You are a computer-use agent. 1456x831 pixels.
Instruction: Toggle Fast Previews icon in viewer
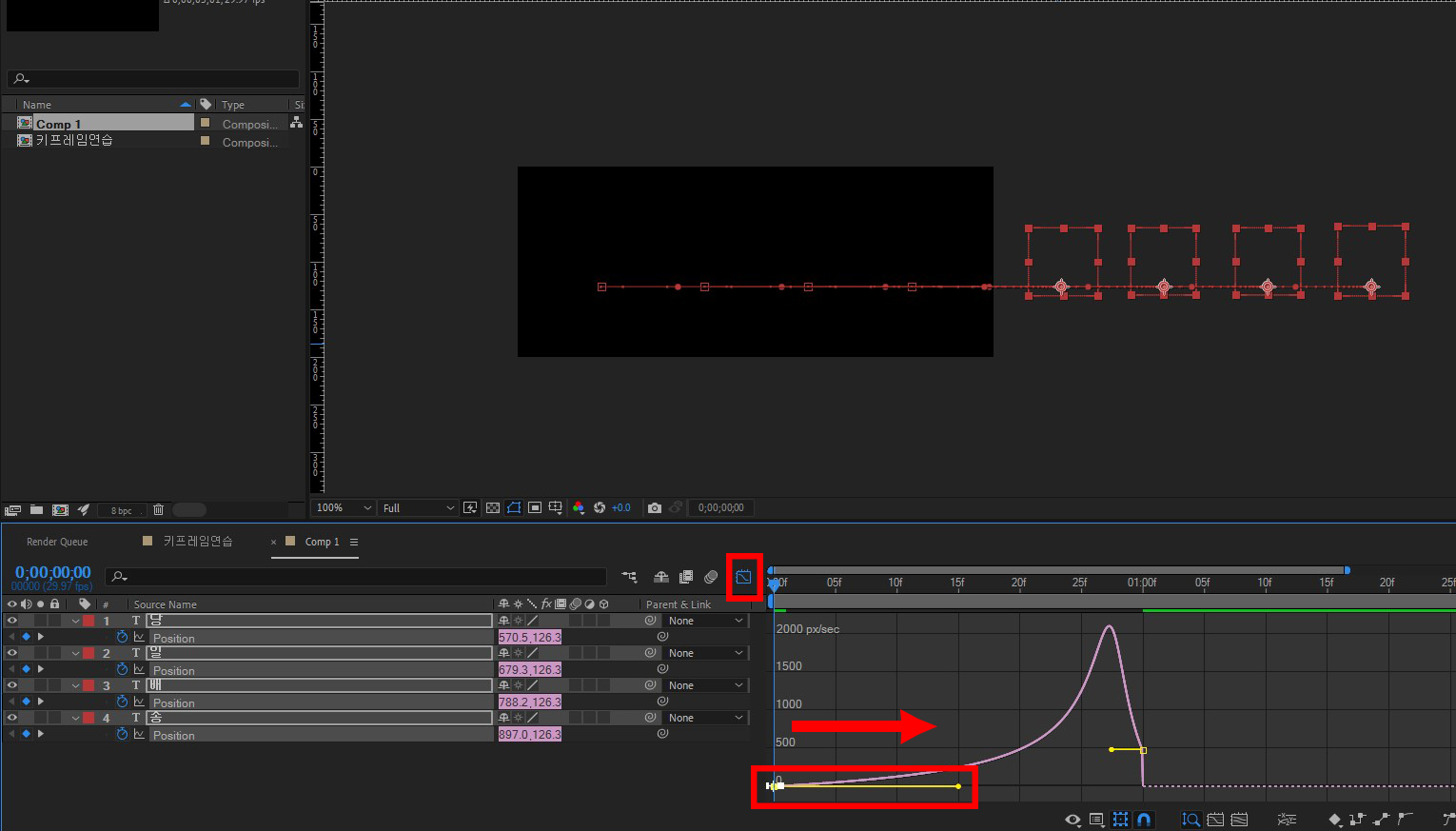(x=470, y=508)
